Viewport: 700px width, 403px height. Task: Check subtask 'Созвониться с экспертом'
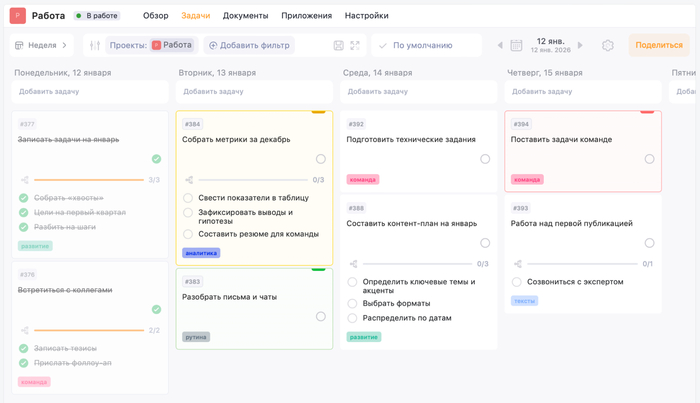(517, 282)
